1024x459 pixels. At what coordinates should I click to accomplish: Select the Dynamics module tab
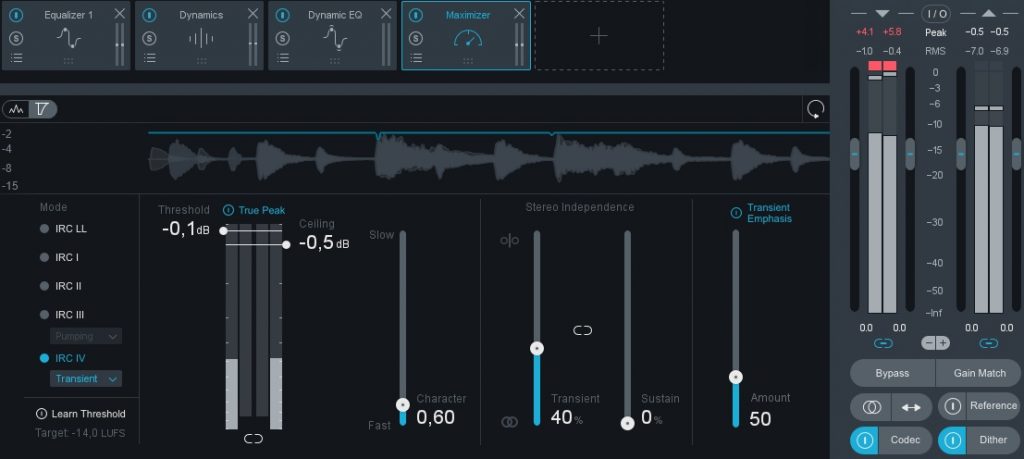[201, 15]
